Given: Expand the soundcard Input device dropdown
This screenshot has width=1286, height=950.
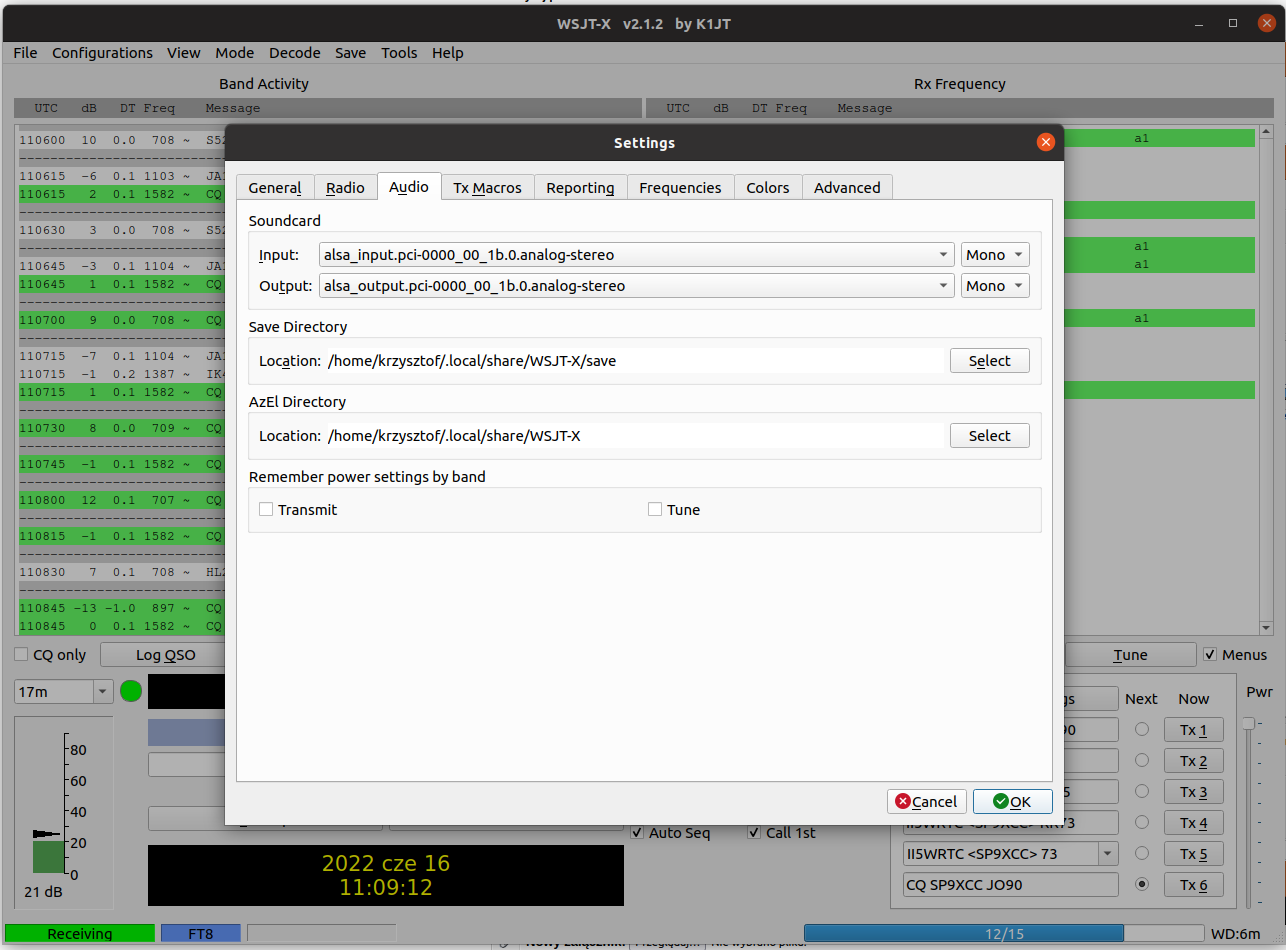Looking at the screenshot, I should [636, 255].
